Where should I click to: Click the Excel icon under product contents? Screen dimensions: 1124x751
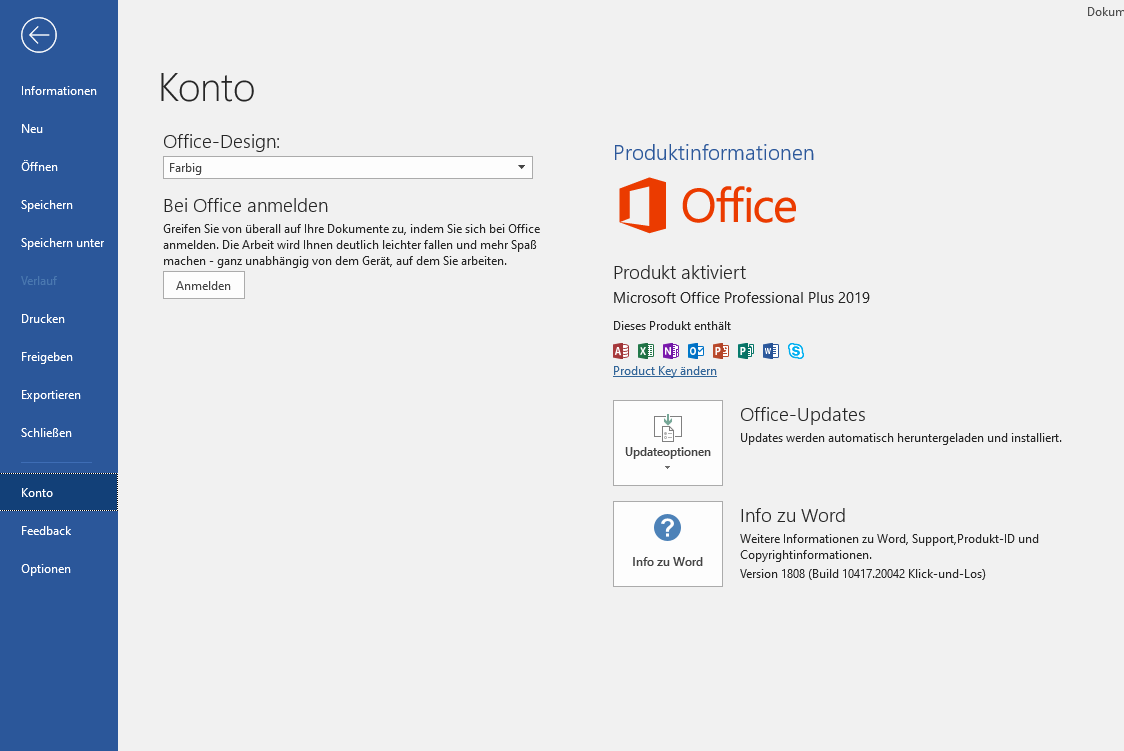[646, 351]
